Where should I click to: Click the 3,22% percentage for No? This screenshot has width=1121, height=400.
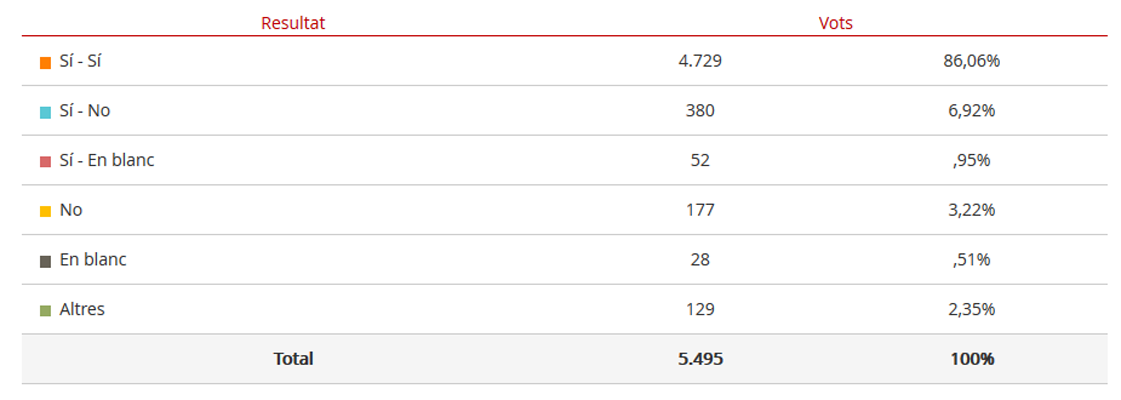click(x=972, y=210)
